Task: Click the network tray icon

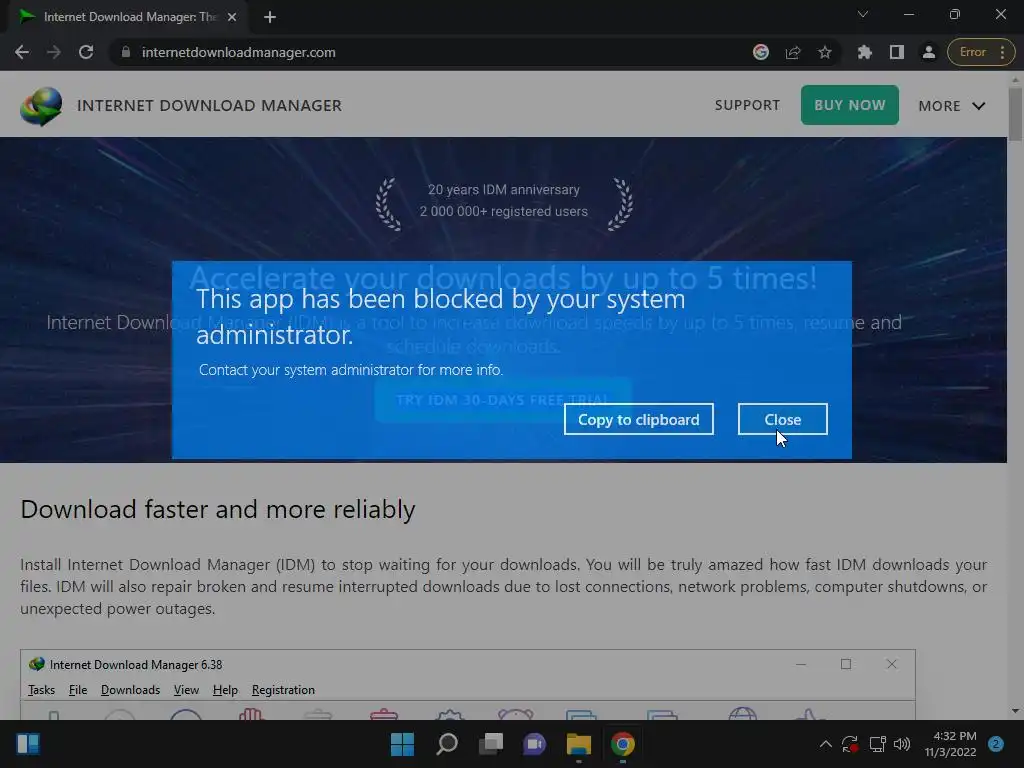Action: pos(877,744)
